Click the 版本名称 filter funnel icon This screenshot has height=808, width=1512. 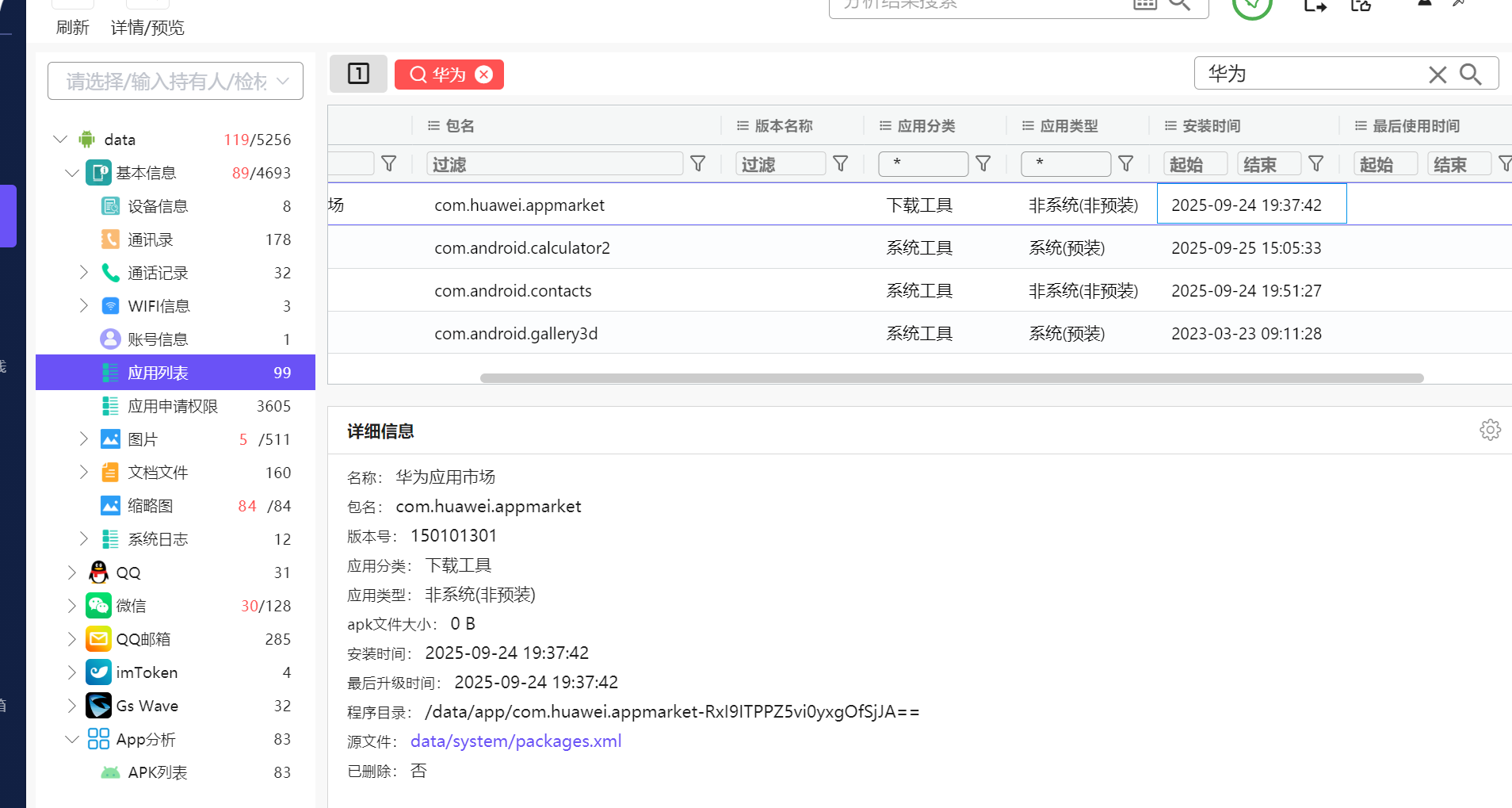pyautogui.click(x=841, y=163)
